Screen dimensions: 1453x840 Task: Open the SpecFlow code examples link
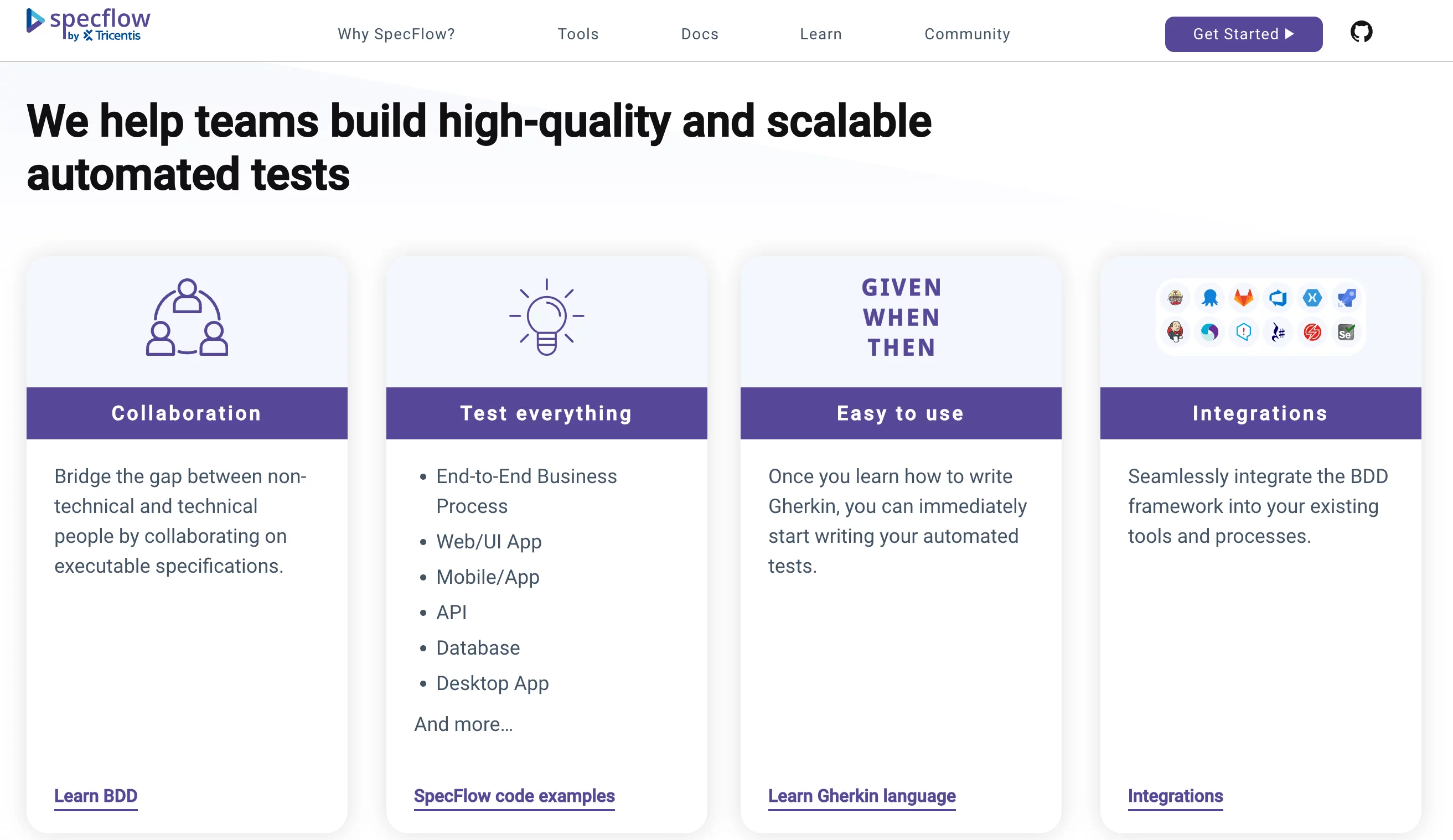(514, 796)
